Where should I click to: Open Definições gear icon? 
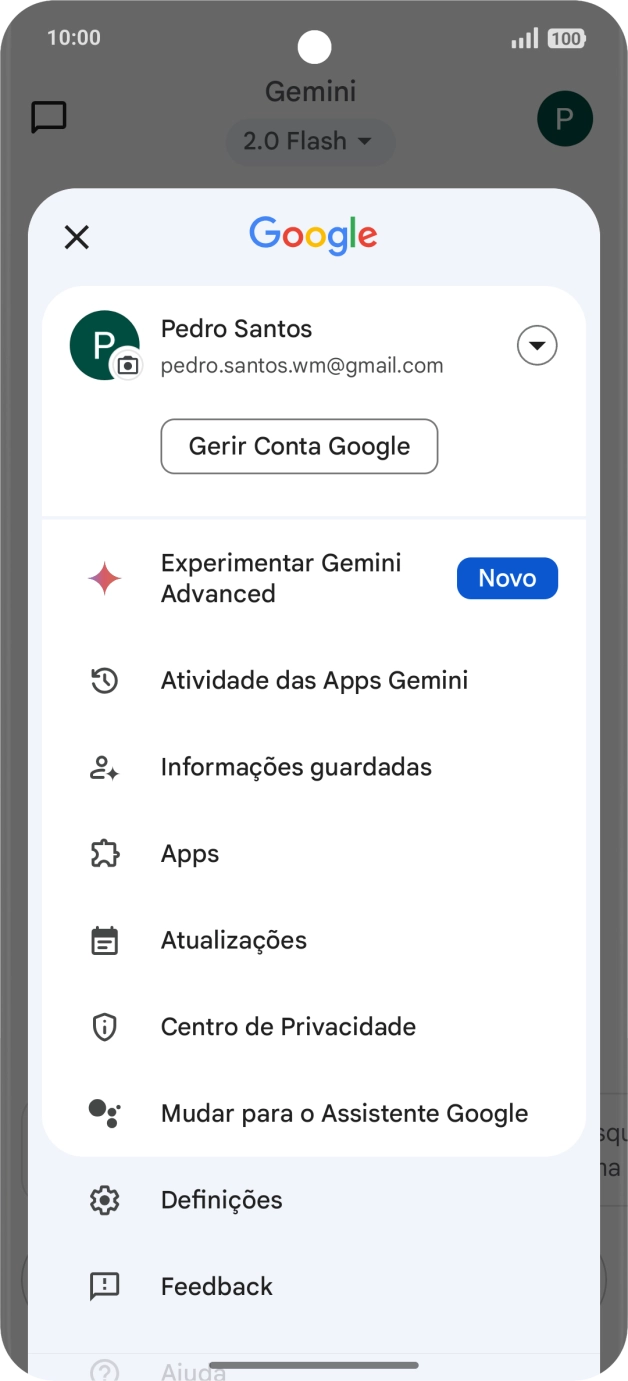(103, 1200)
